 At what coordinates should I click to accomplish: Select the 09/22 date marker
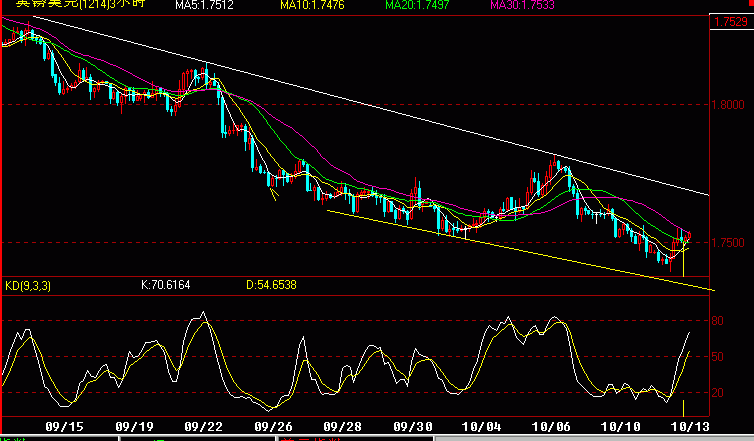click(203, 425)
